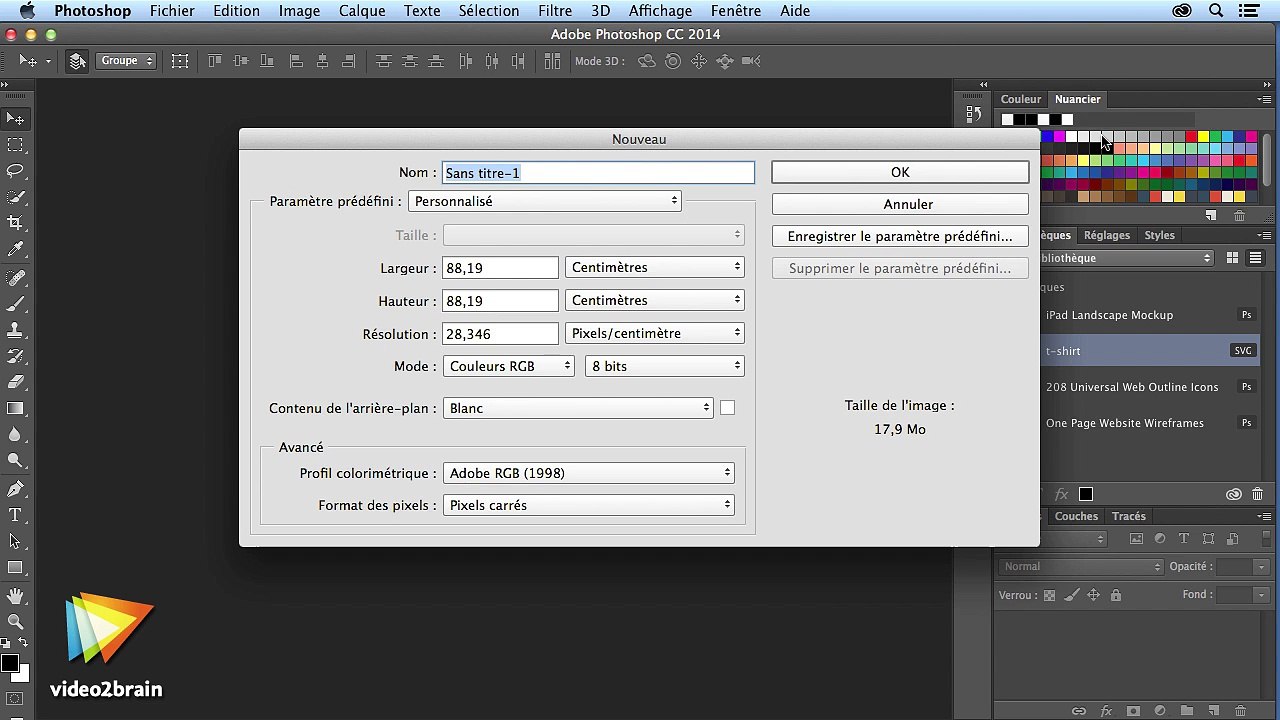
Task: Open the Contenu de l'arrière-plan dropdown
Action: coord(578,408)
